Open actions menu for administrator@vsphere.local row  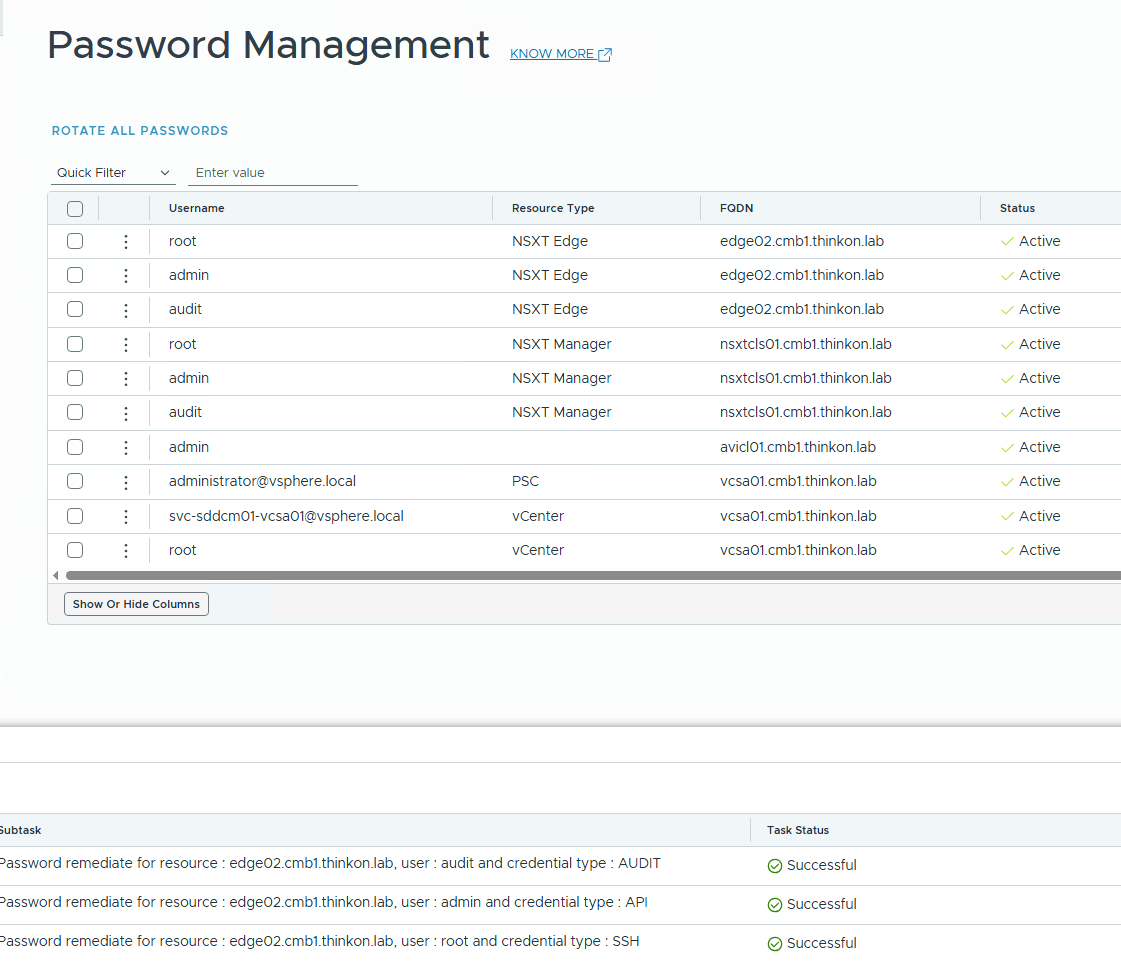coord(126,482)
